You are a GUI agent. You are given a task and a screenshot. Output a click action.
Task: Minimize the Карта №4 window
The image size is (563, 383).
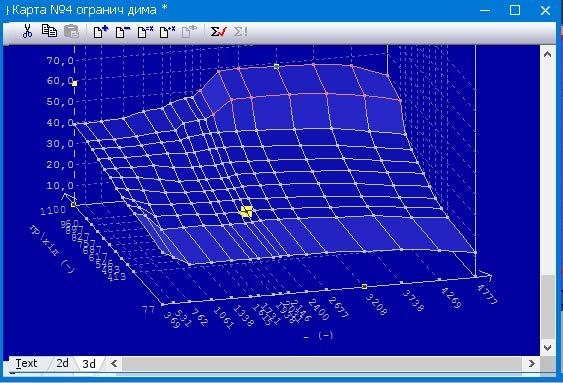point(485,10)
